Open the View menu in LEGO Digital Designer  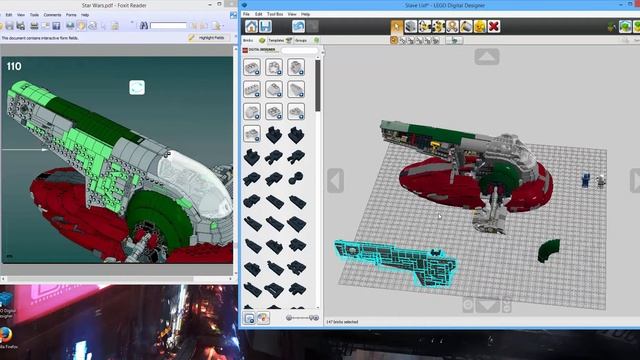292,14
